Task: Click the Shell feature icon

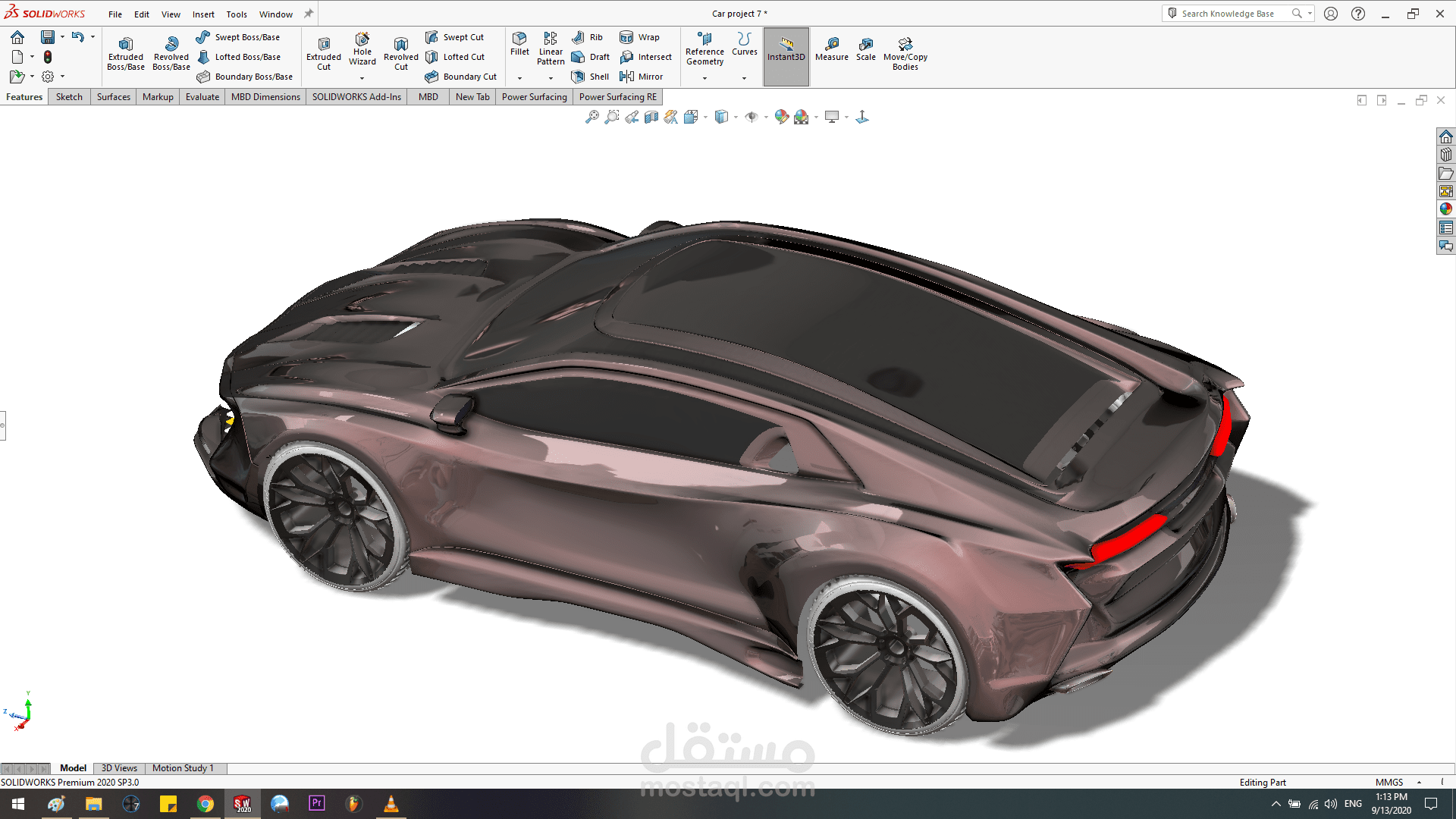Action: 579,77
